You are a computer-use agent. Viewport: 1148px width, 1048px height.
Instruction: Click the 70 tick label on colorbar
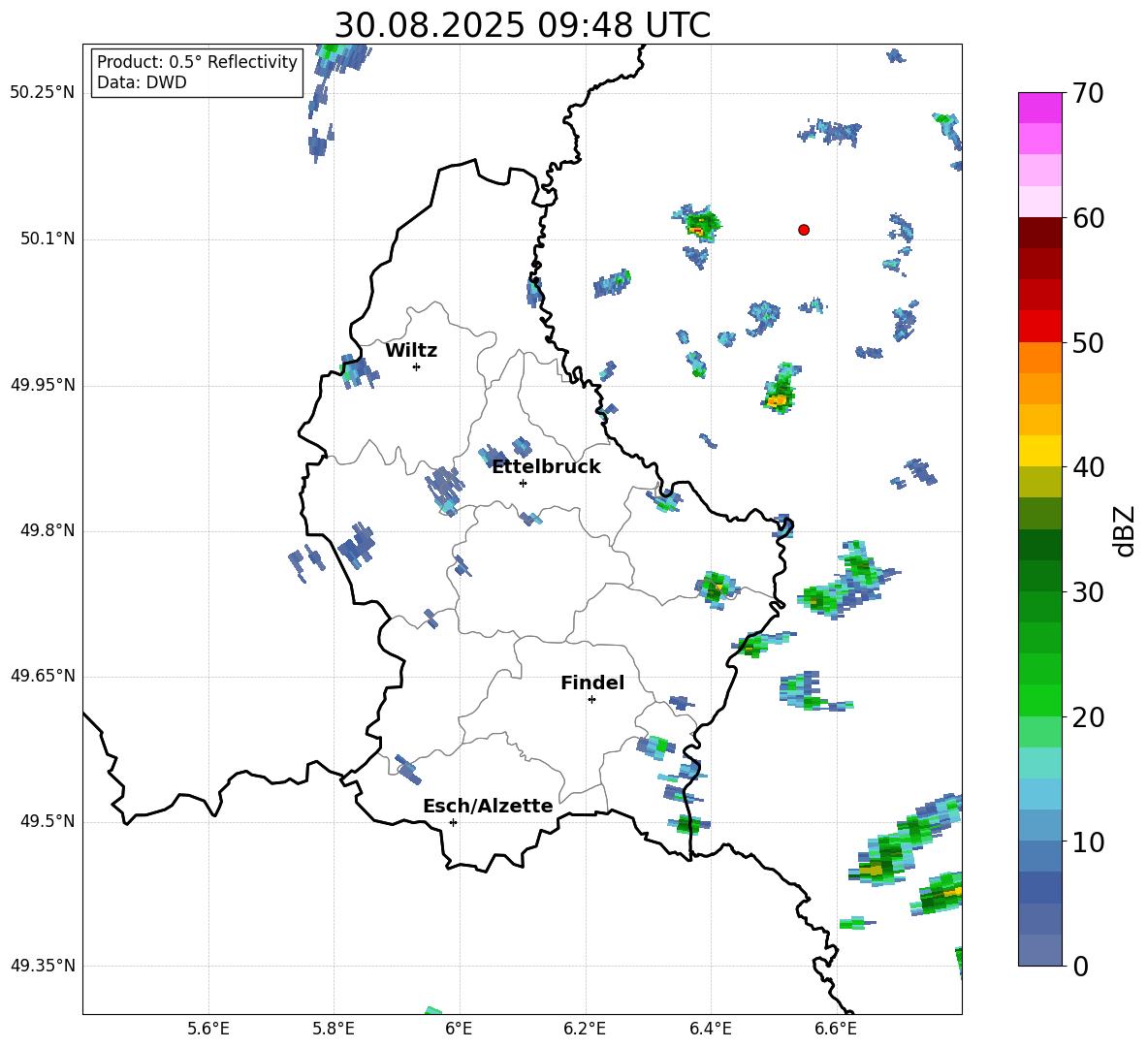(1090, 94)
